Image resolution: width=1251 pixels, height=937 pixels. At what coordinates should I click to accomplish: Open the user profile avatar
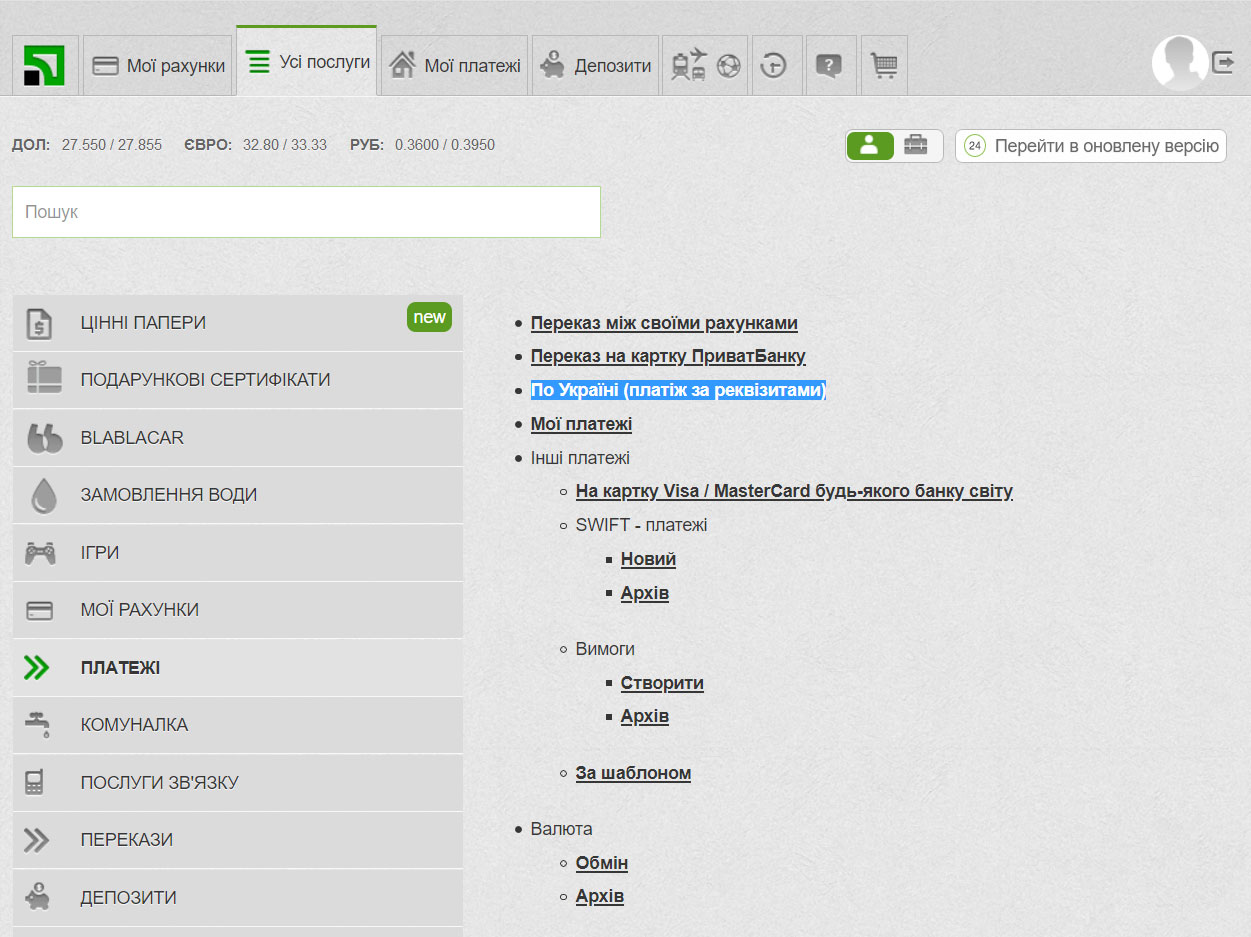[1180, 63]
